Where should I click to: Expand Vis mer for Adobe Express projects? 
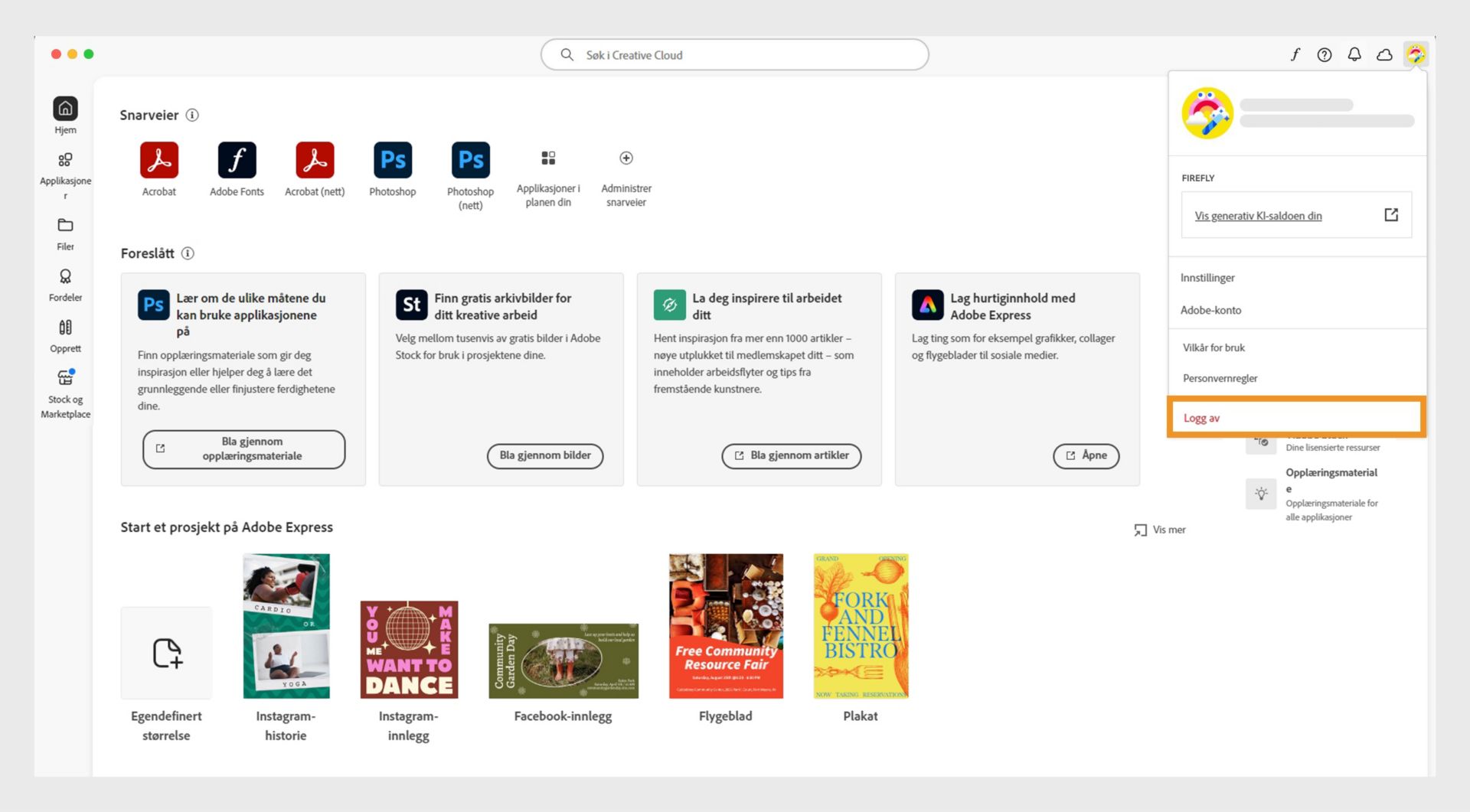tap(1159, 529)
